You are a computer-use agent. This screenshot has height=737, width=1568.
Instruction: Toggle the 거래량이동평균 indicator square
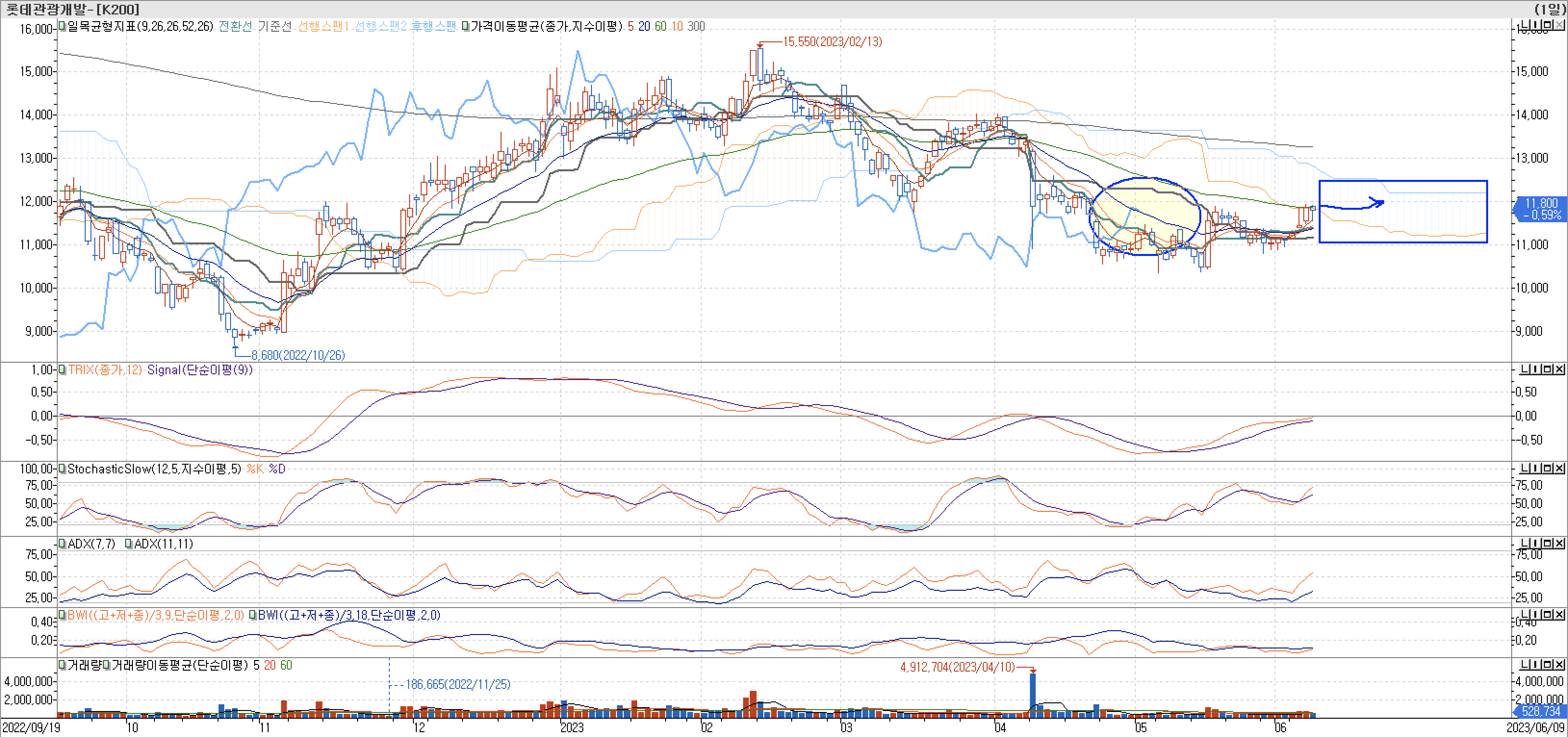[x=106, y=665]
